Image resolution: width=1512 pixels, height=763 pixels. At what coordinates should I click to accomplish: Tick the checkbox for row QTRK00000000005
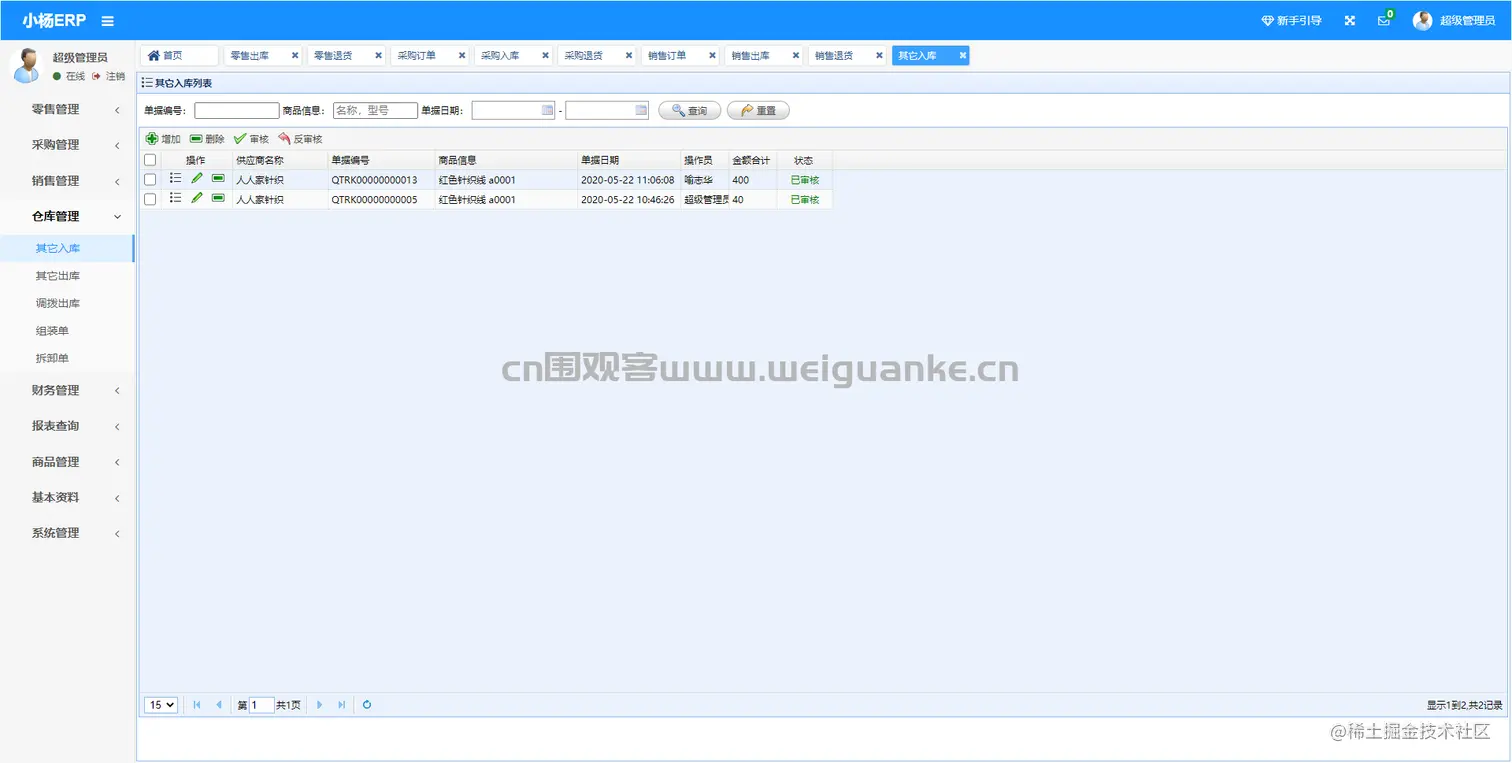(x=150, y=199)
